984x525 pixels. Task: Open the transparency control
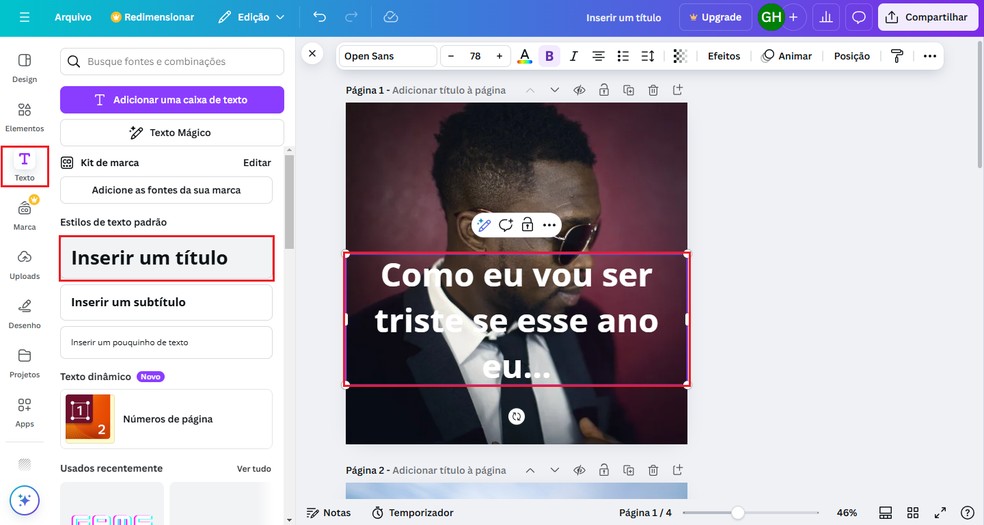(680, 56)
